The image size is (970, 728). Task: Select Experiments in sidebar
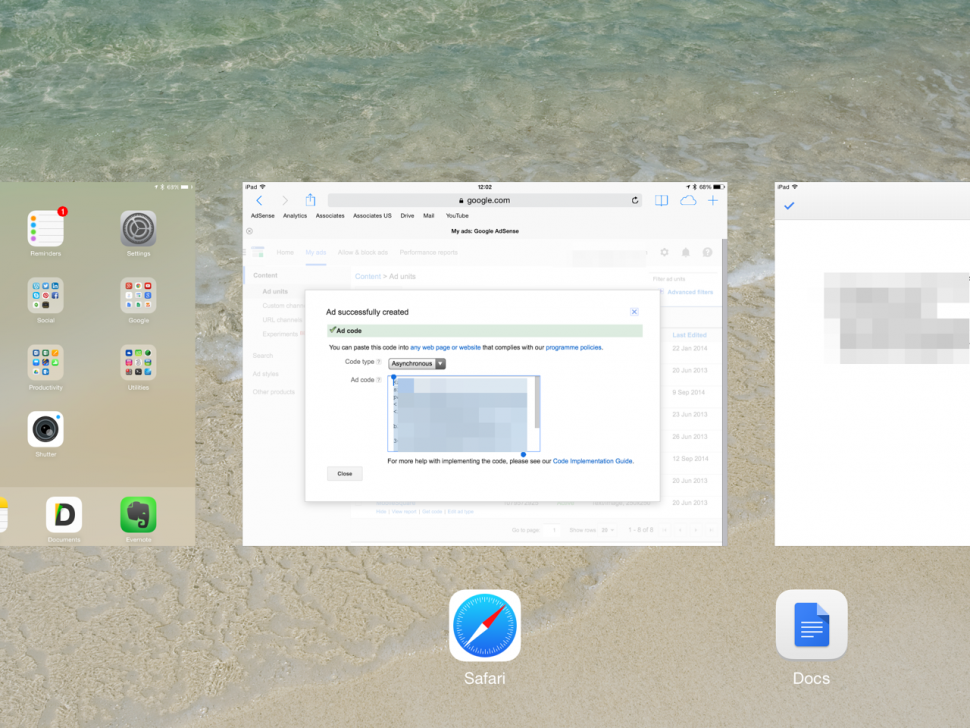[x=280, y=334]
